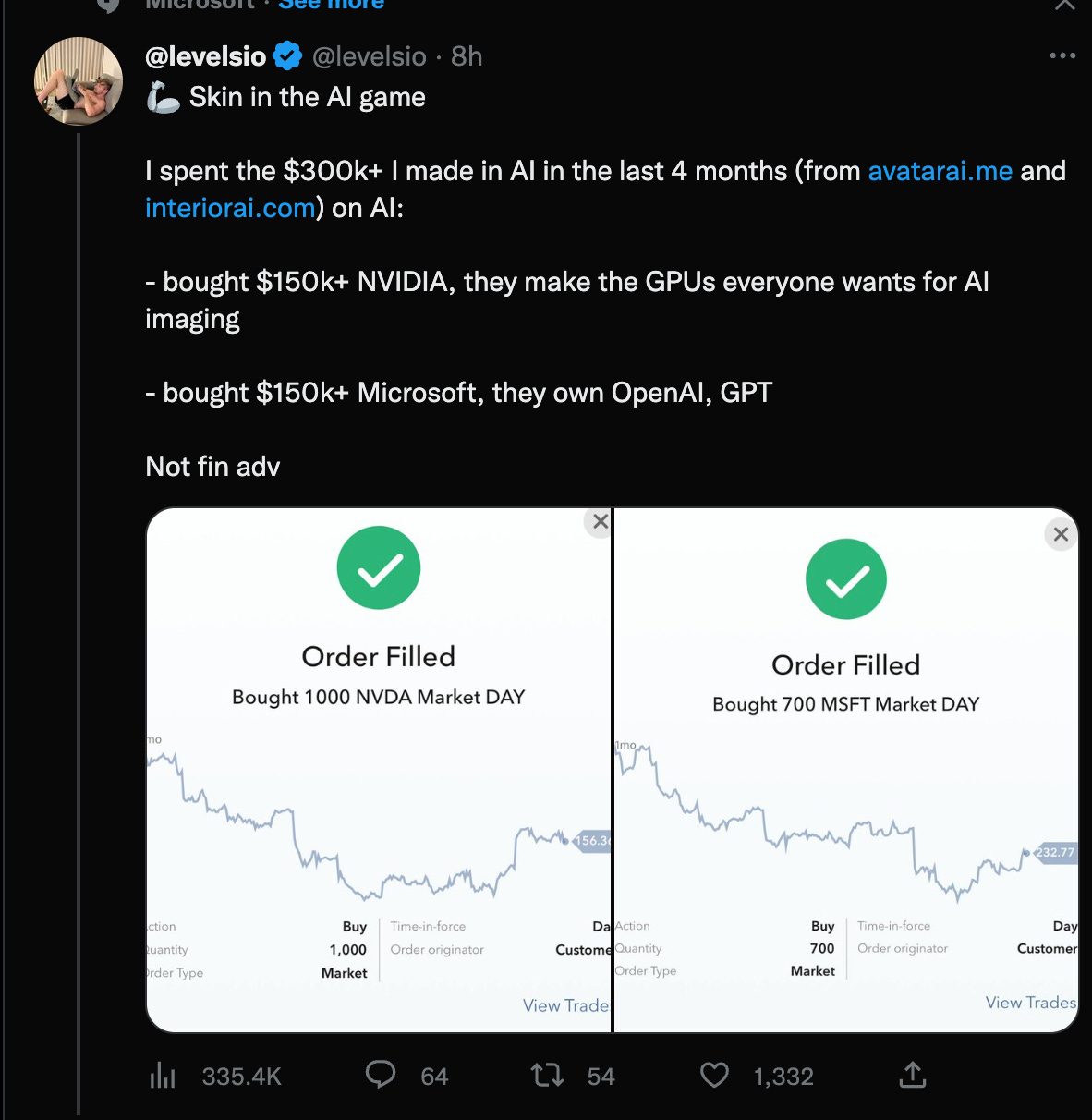The height and width of the screenshot is (1120, 1092).
Task: Click View Trade on the NVDA order
Action: click(564, 1005)
